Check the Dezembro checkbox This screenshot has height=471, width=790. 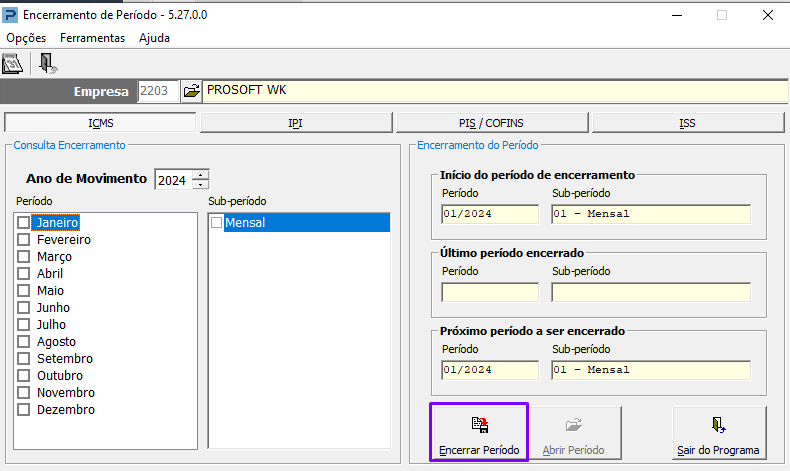point(23,410)
